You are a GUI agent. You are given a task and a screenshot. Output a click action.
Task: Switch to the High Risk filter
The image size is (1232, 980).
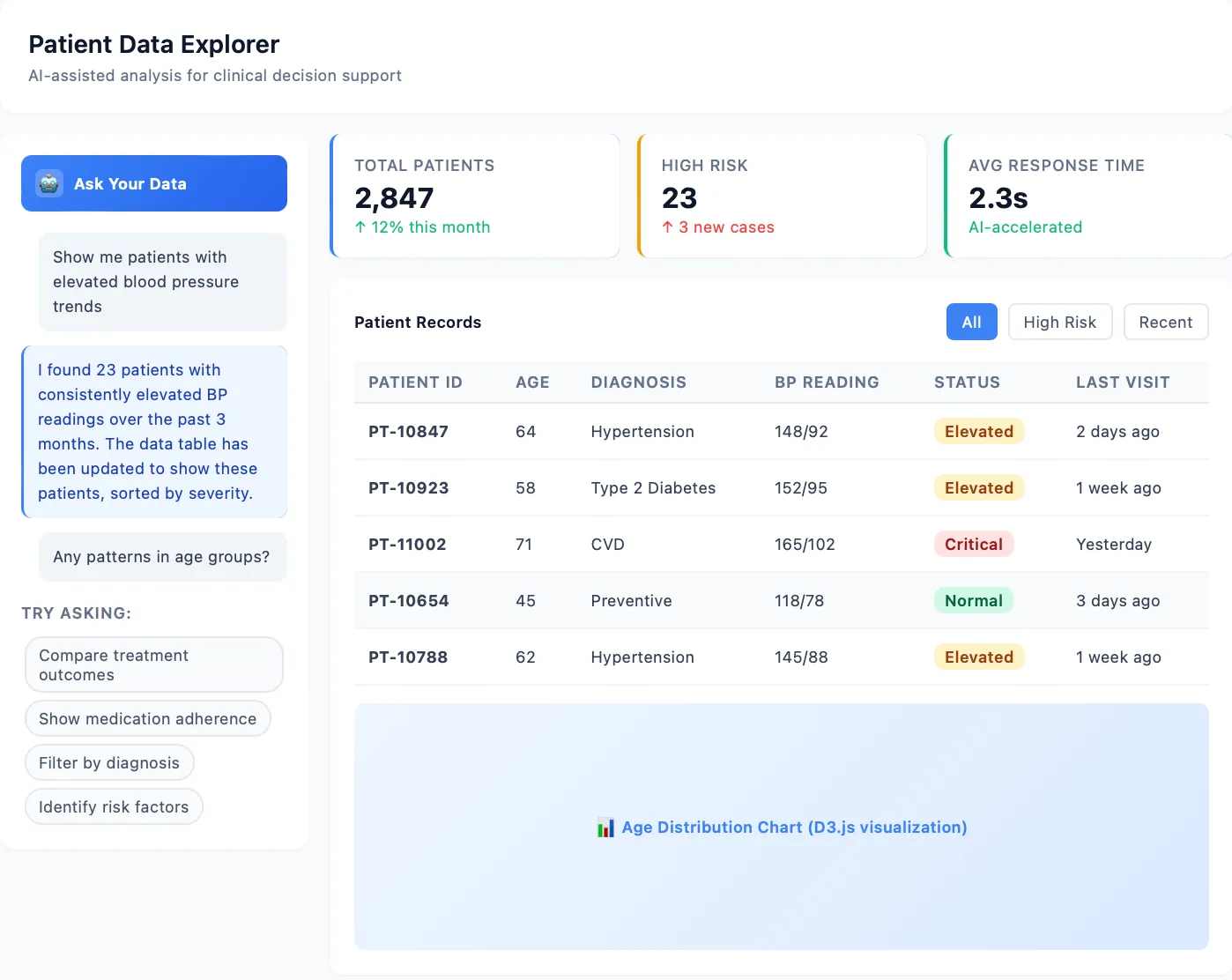click(1060, 322)
